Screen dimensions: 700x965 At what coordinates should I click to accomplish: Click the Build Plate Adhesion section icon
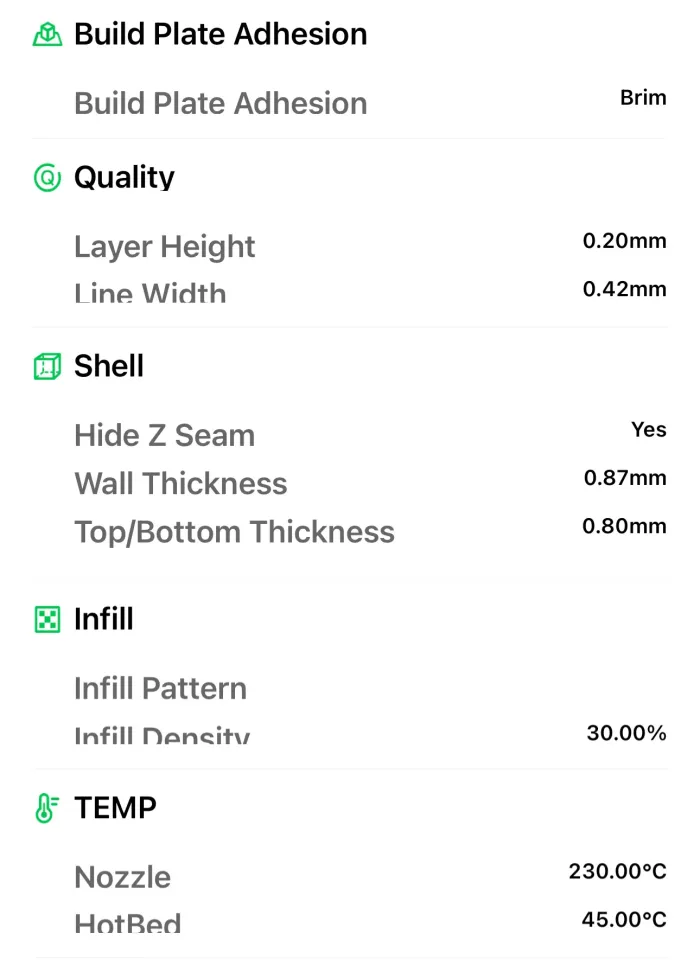click(x=47, y=34)
